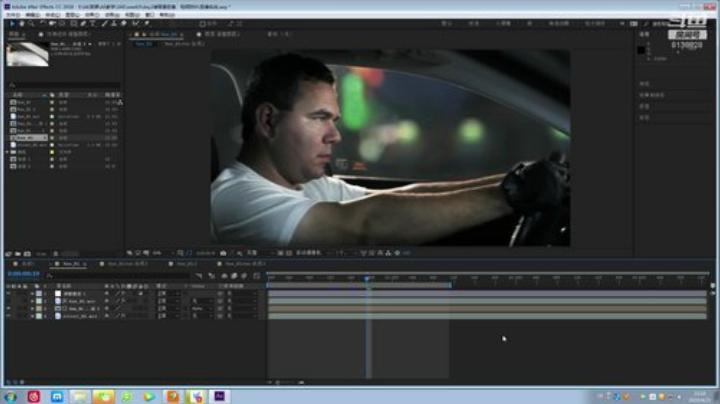The height and width of the screenshot is (404, 720).
Task: Create a new folder in Project panel
Action: pos(18,253)
